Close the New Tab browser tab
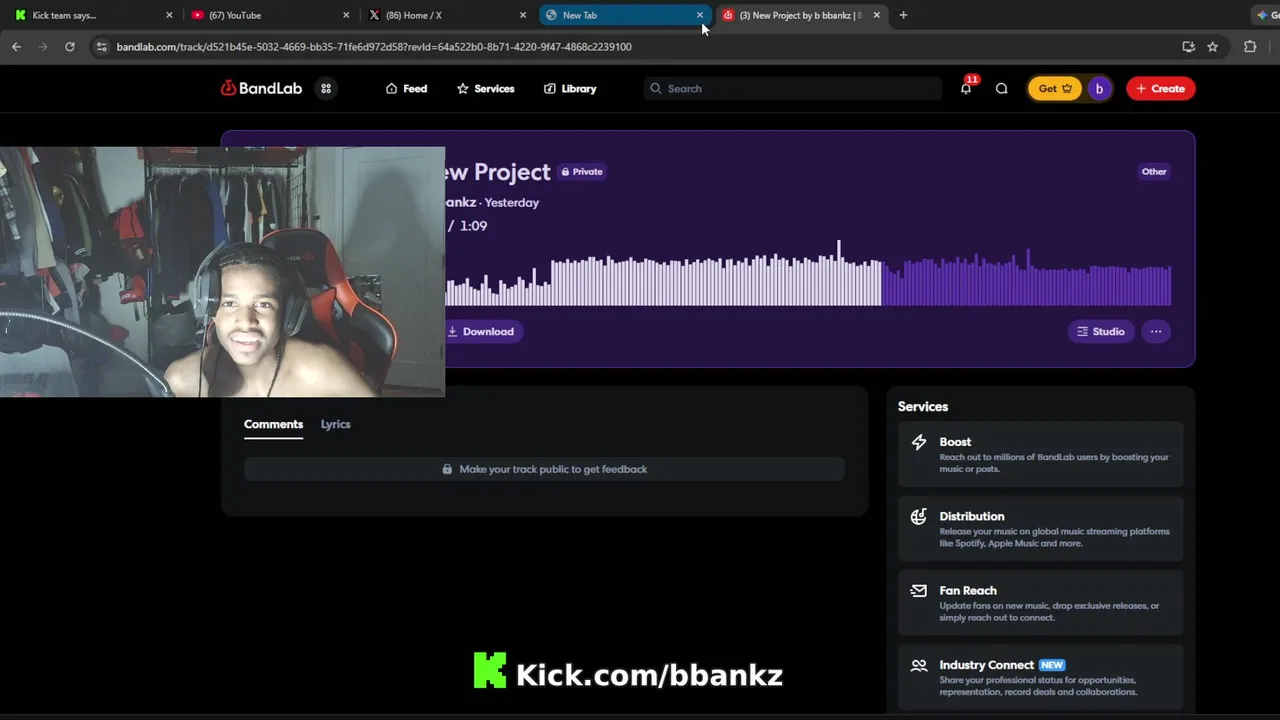The height and width of the screenshot is (720, 1280). click(x=700, y=15)
